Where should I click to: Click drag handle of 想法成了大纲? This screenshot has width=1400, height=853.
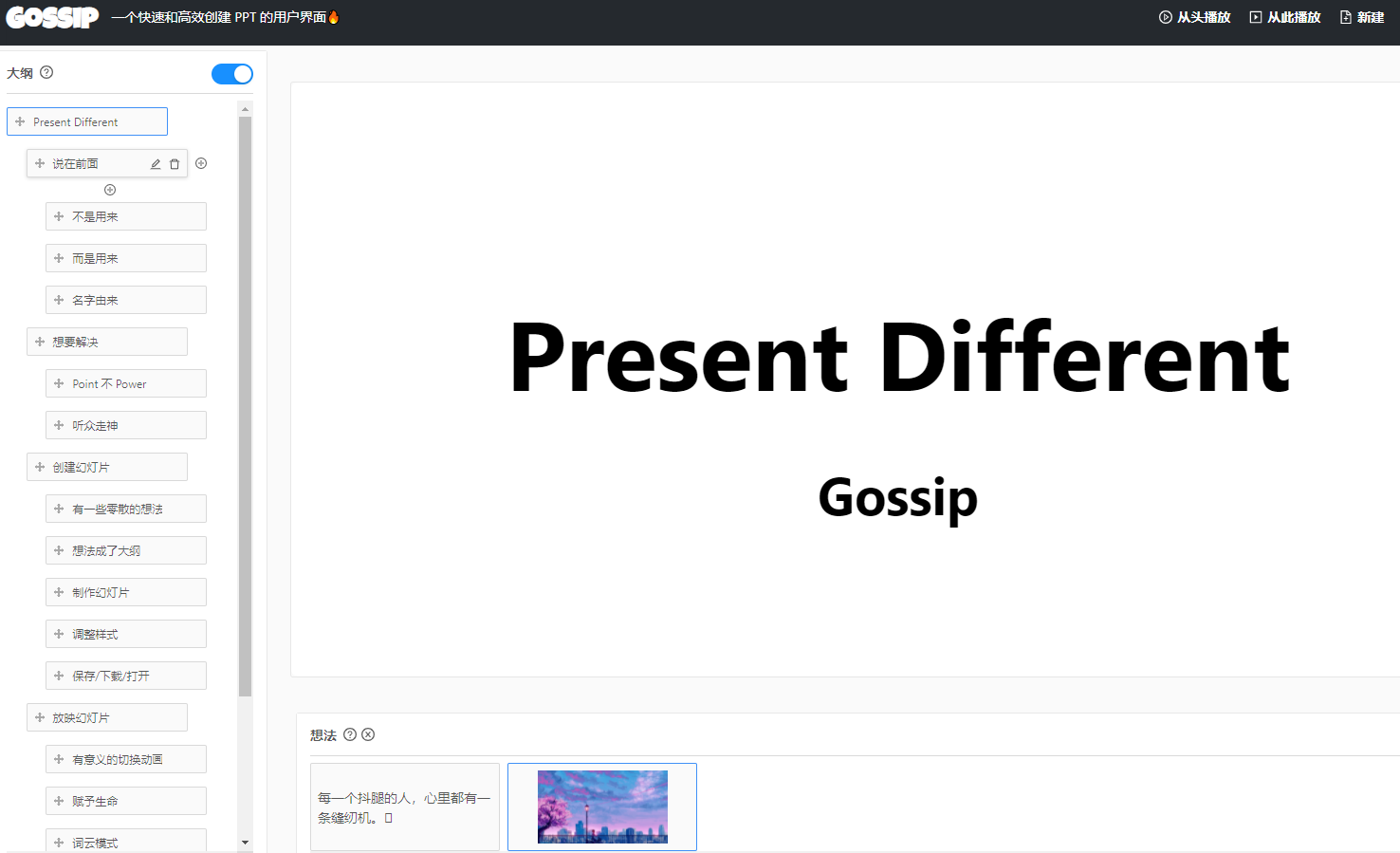(x=59, y=550)
